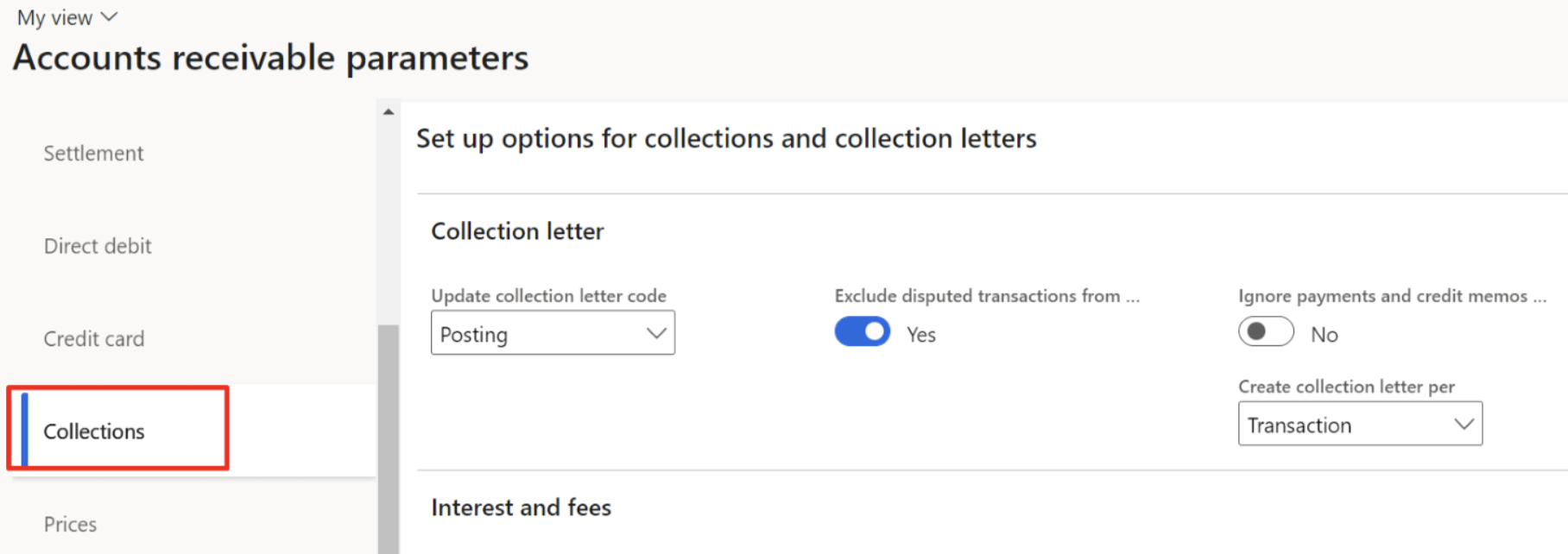Click the Accounts receivable parameters page title
This screenshot has height=554, width=1568.
[270, 59]
